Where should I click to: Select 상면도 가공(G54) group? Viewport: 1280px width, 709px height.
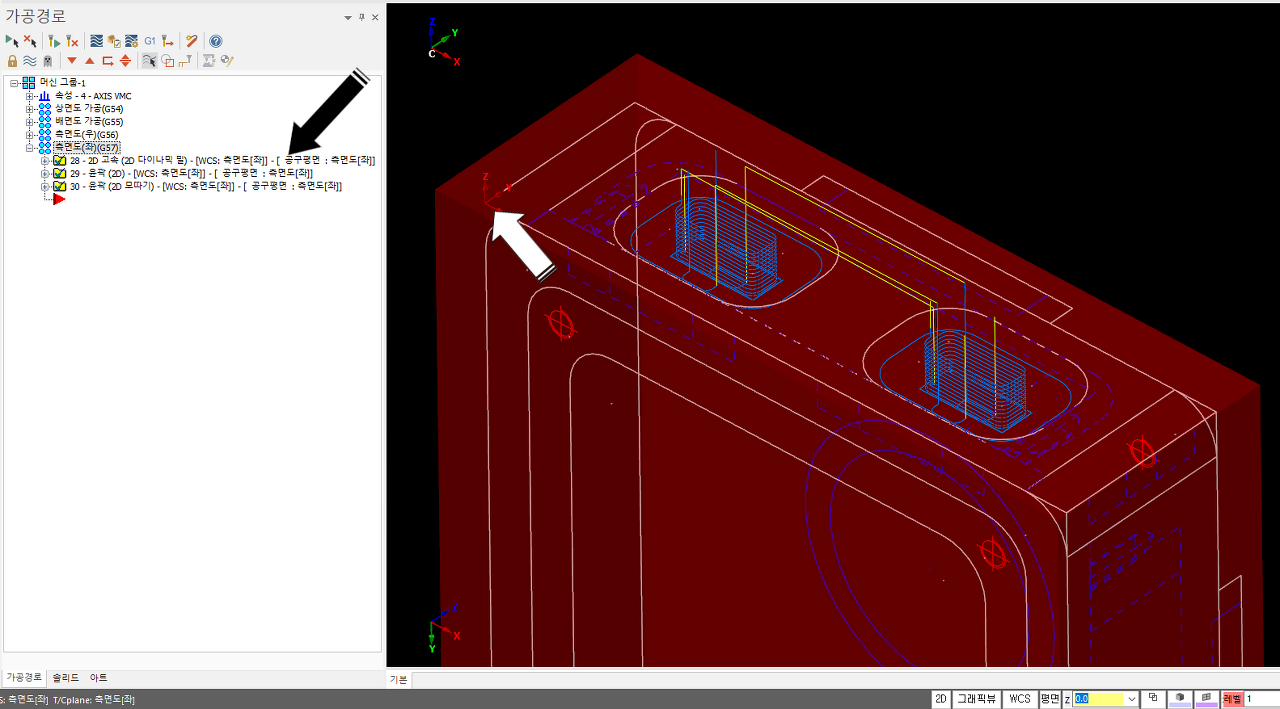pos(89,109)
